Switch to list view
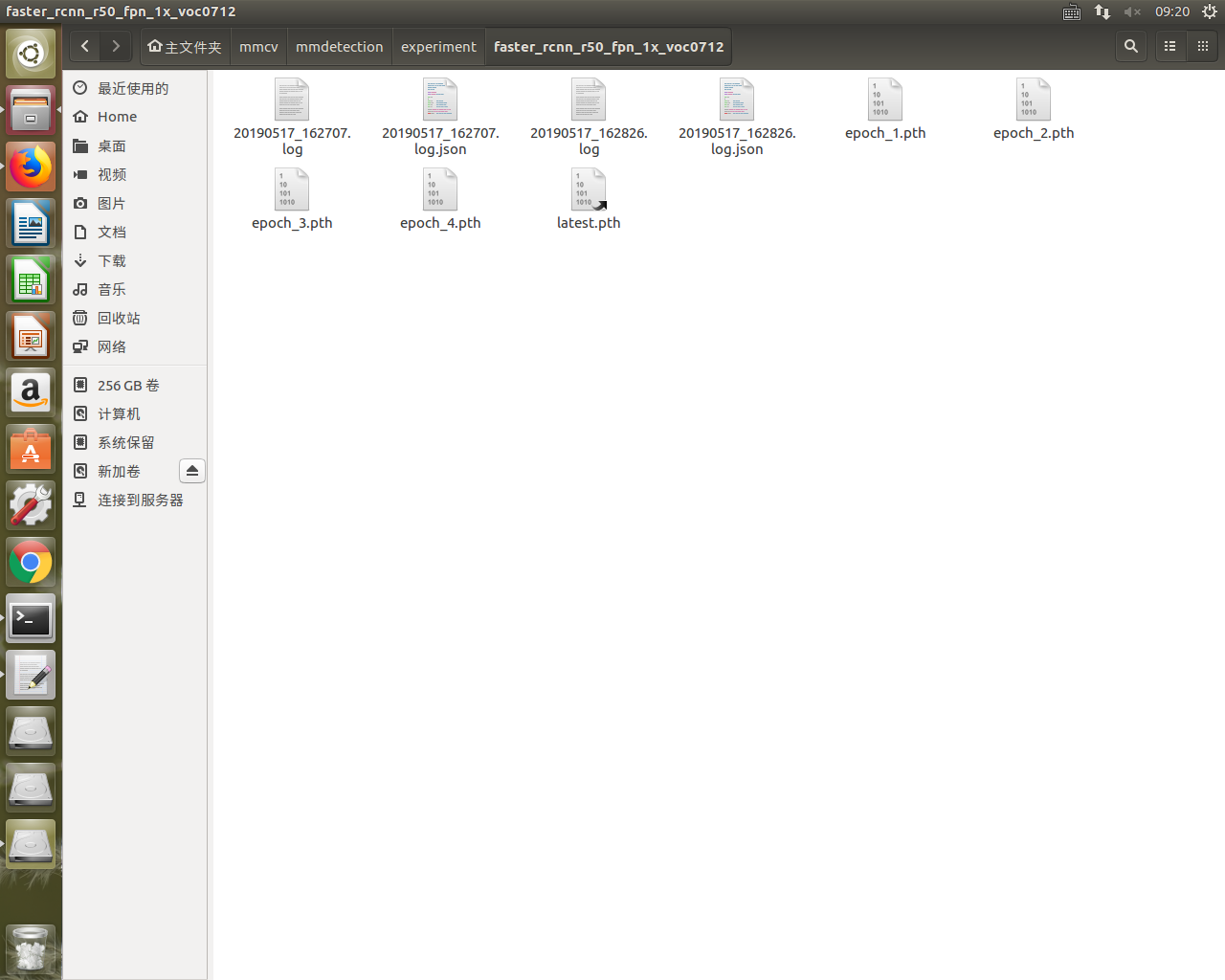The image size is (1225, 980). click(1169, 46)
